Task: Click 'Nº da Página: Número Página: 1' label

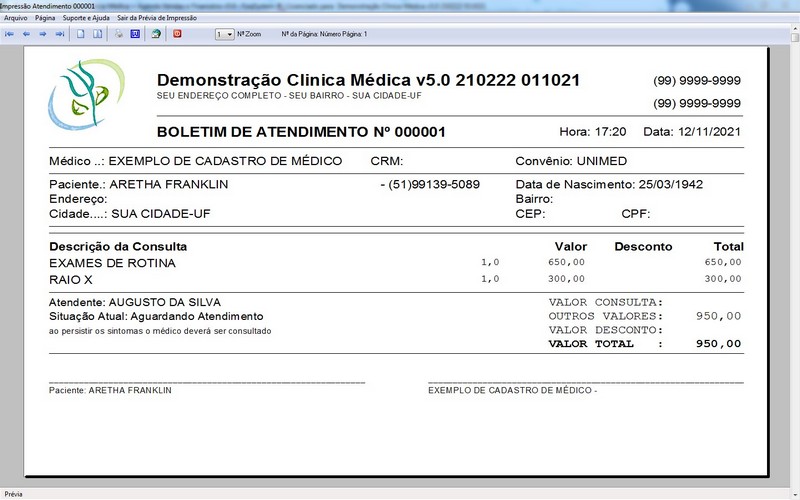Action: (x=324, y=34)
